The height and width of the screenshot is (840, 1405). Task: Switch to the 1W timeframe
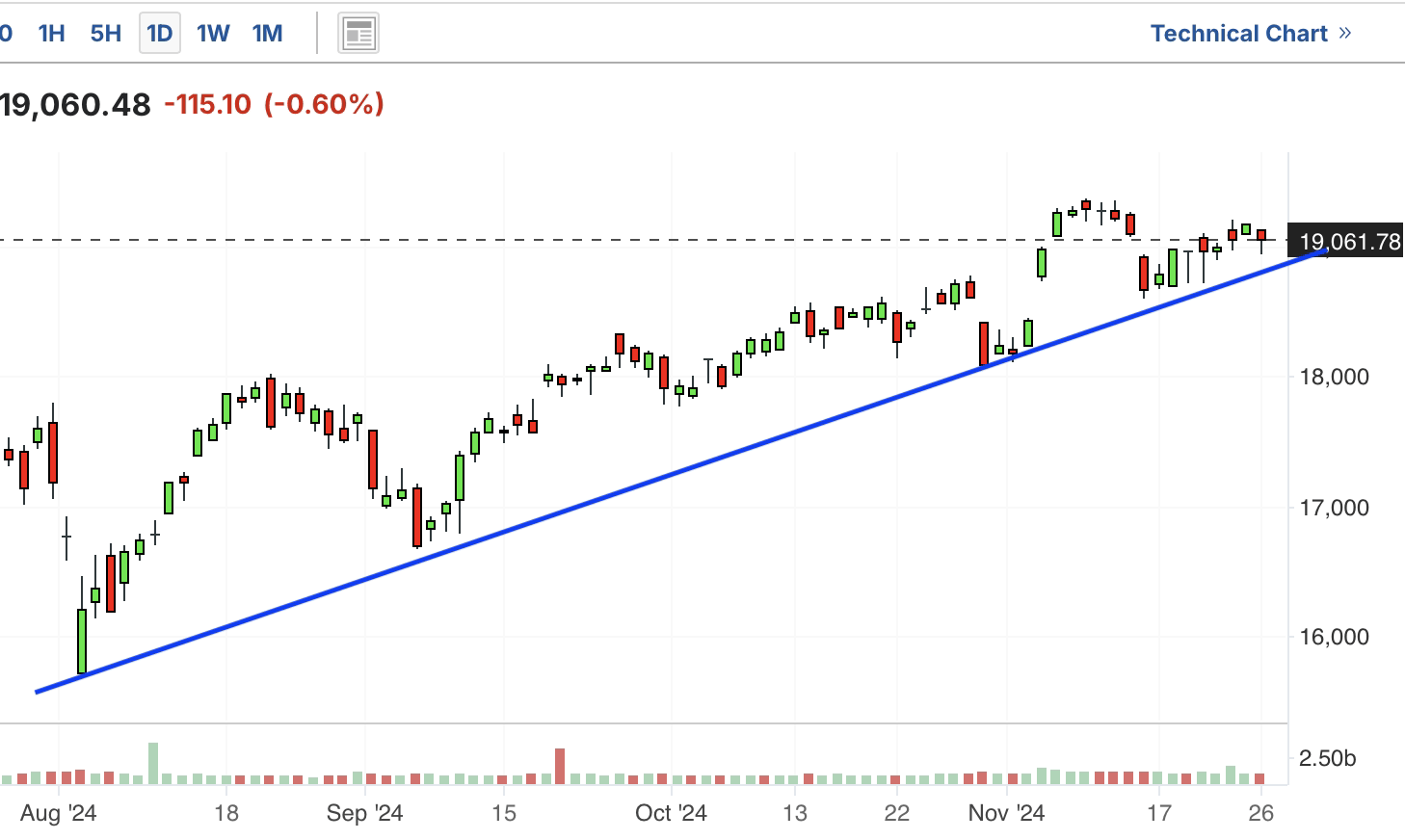[213, 34]
